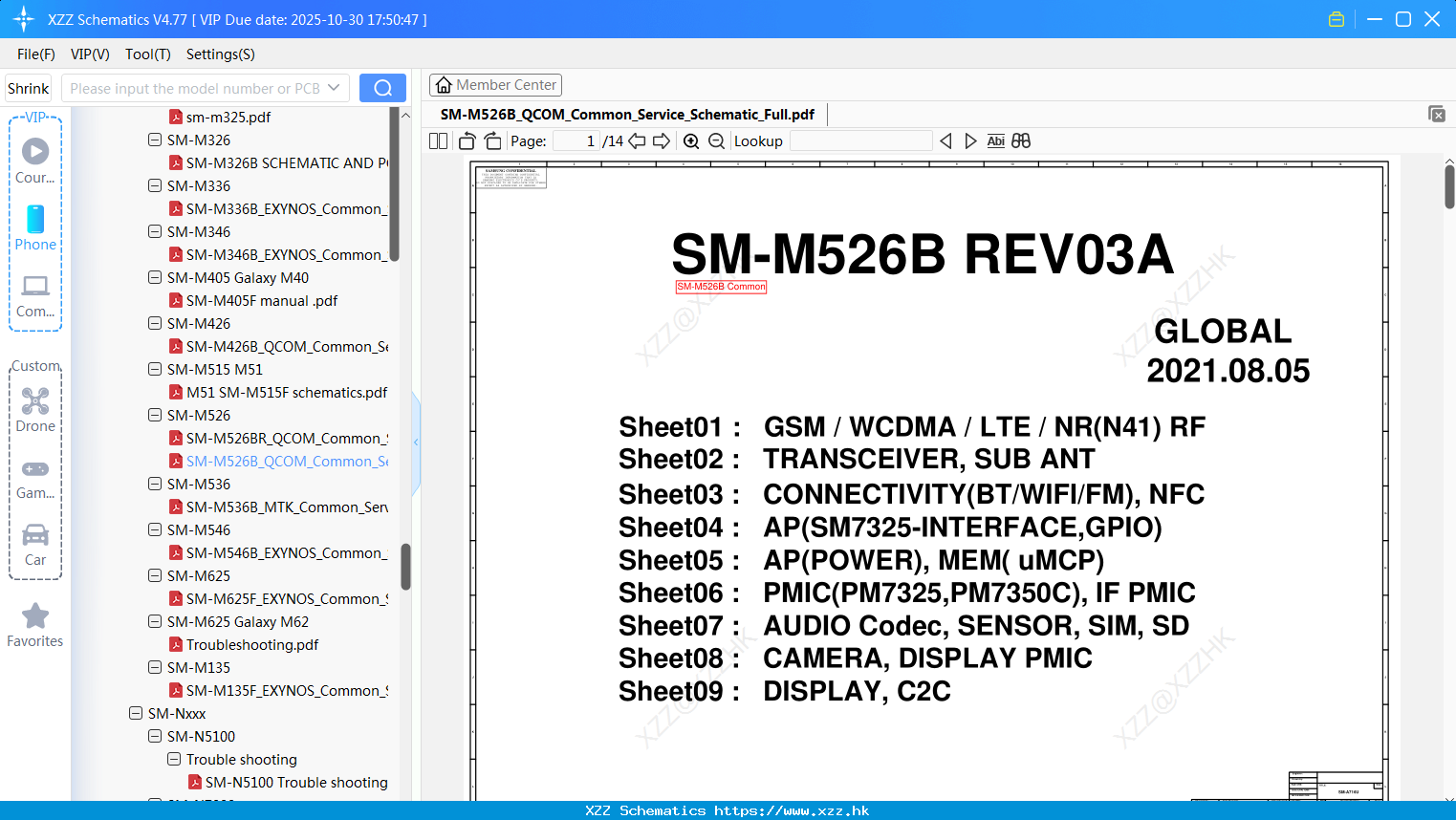
Task: Click the VIP gift icon in title bar
Action: coord(1336,19)
